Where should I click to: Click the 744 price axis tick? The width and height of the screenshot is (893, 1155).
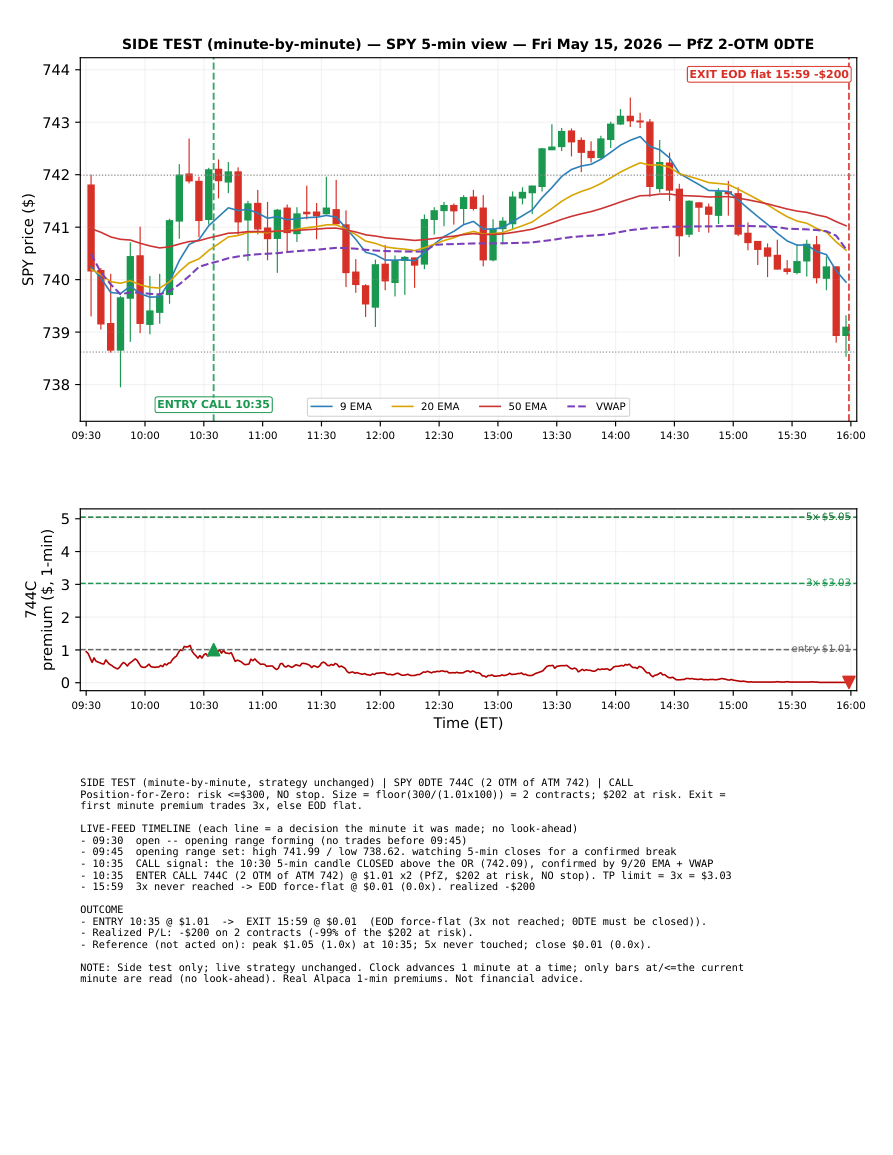tap(57, 70)
